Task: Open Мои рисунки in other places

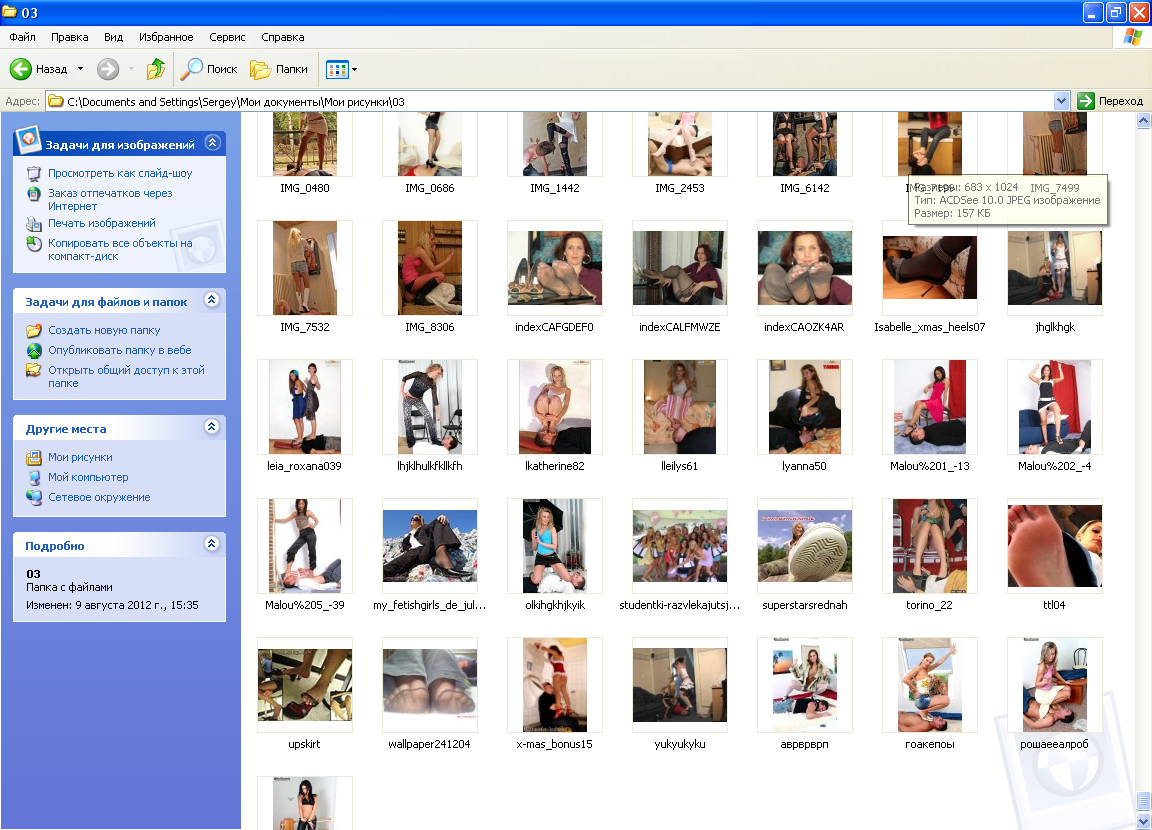Action: point(80,458)
